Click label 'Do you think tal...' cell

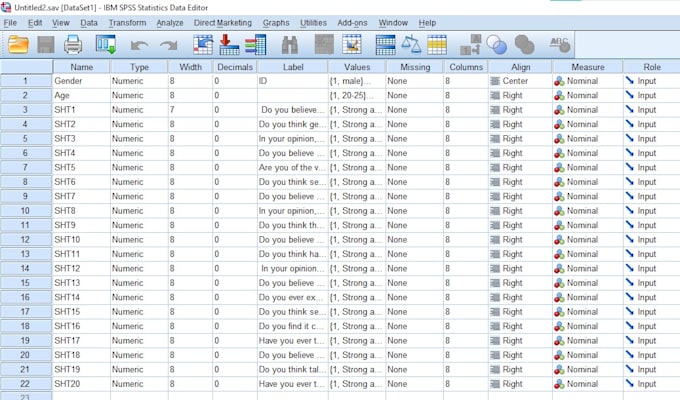pyautogui.click(x=293, y=370)
